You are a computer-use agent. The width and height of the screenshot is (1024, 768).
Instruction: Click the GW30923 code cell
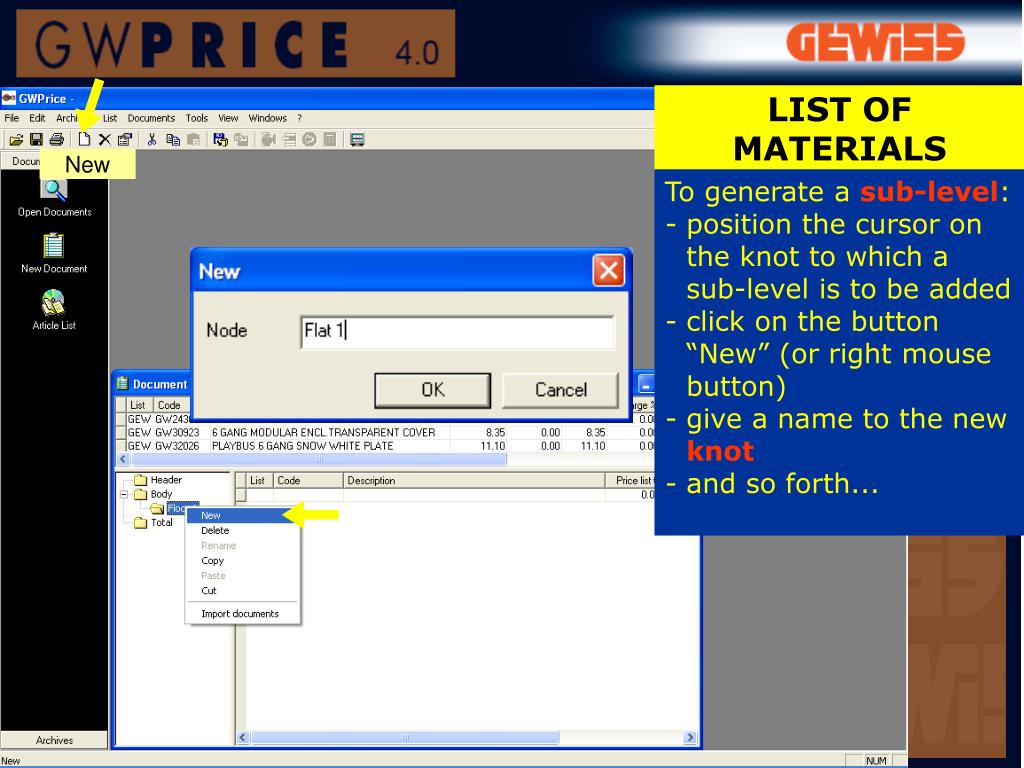click(x=176, y=432)
